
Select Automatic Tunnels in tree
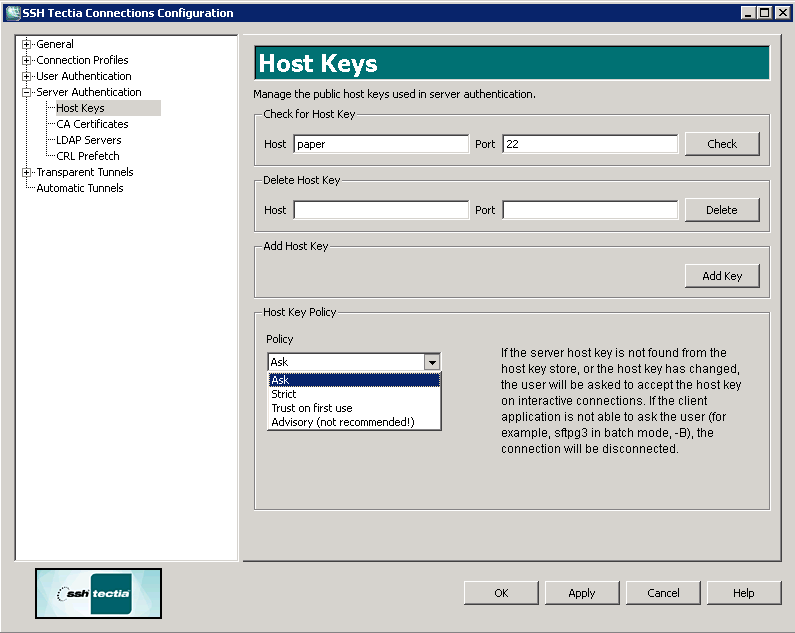(x=80, y=188)
